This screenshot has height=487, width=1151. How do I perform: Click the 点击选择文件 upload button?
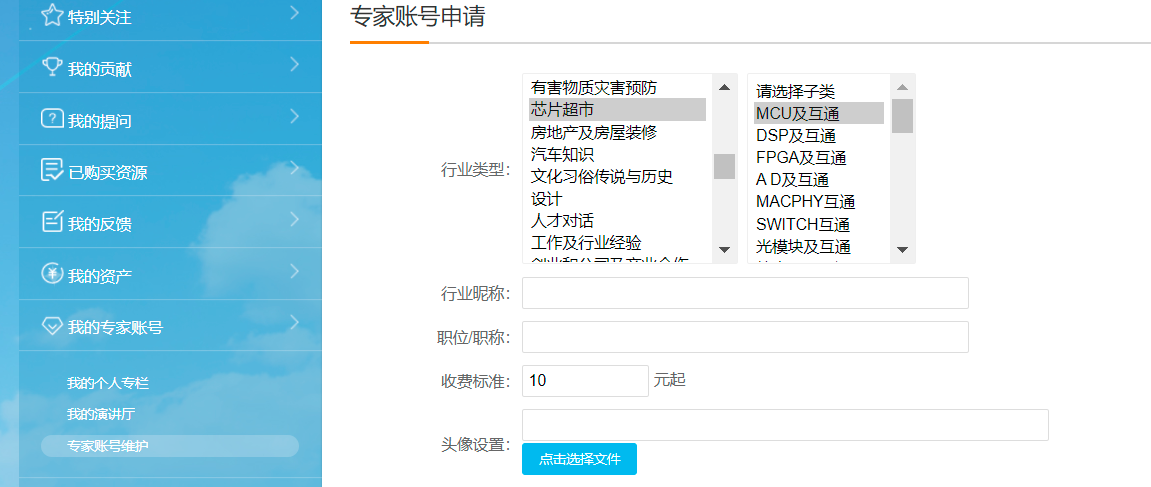pos(579,459)
